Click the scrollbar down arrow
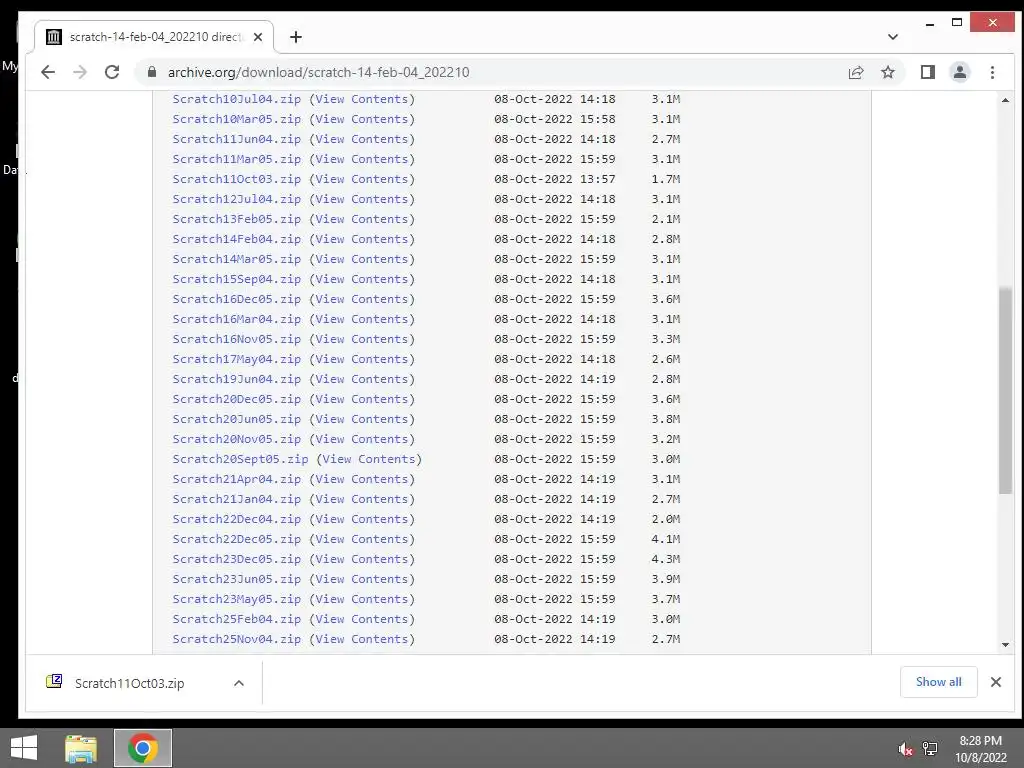The image size is (1024, 768). tap(1005, 645)
